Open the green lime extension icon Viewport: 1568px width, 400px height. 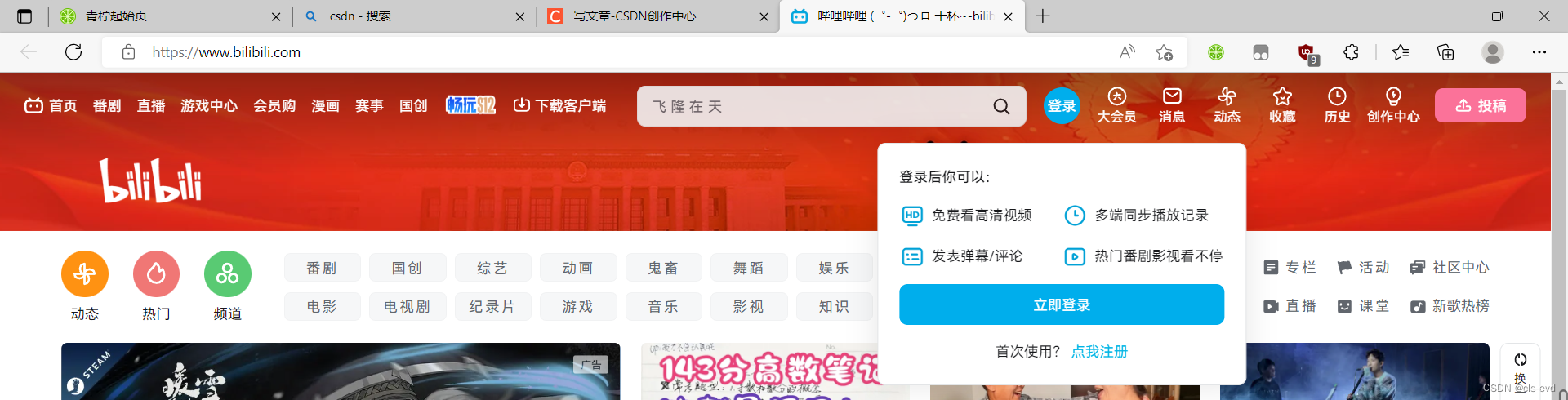pos(1216,52)
